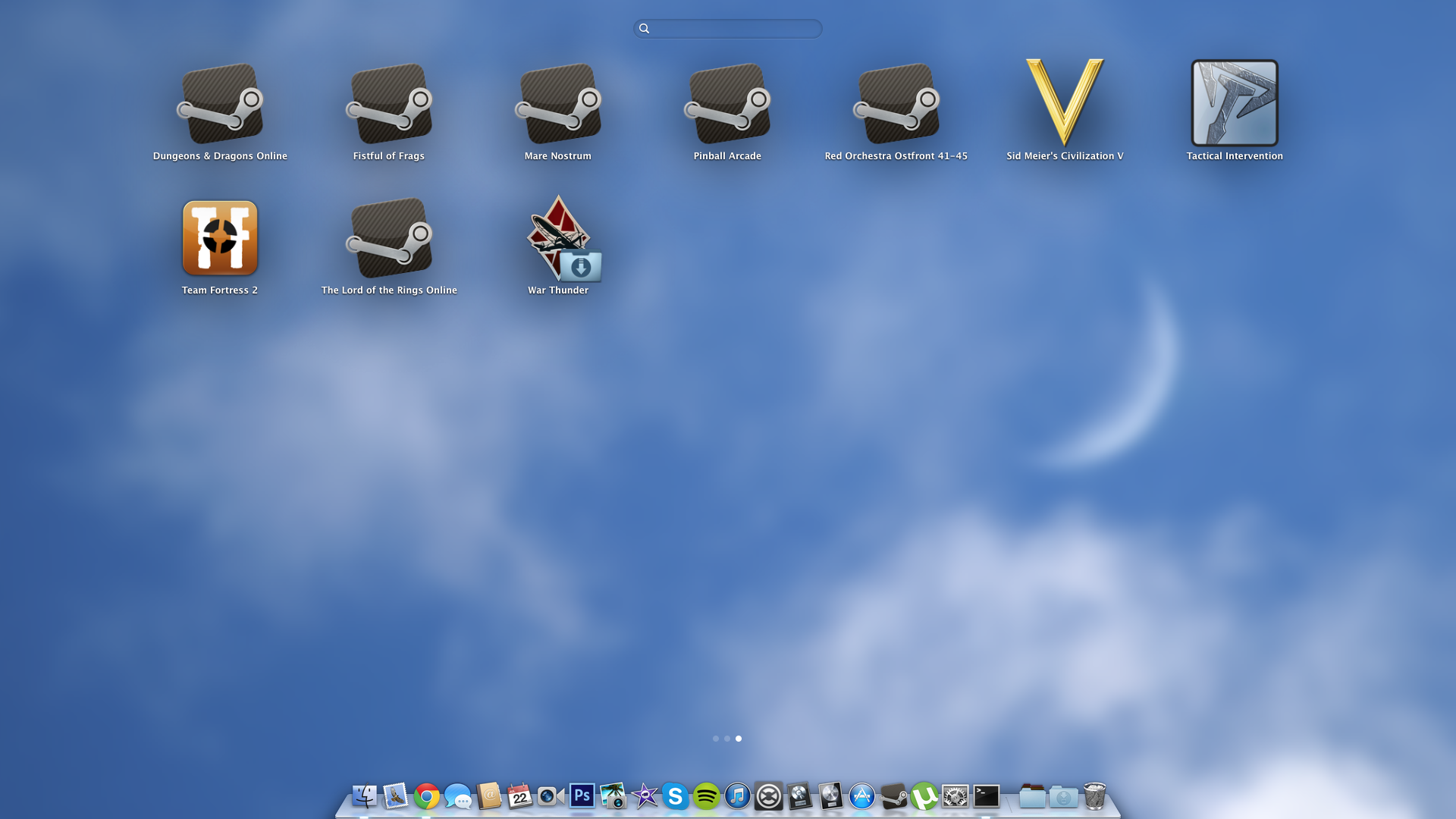Open Terminal from the dock

point(987,796)
